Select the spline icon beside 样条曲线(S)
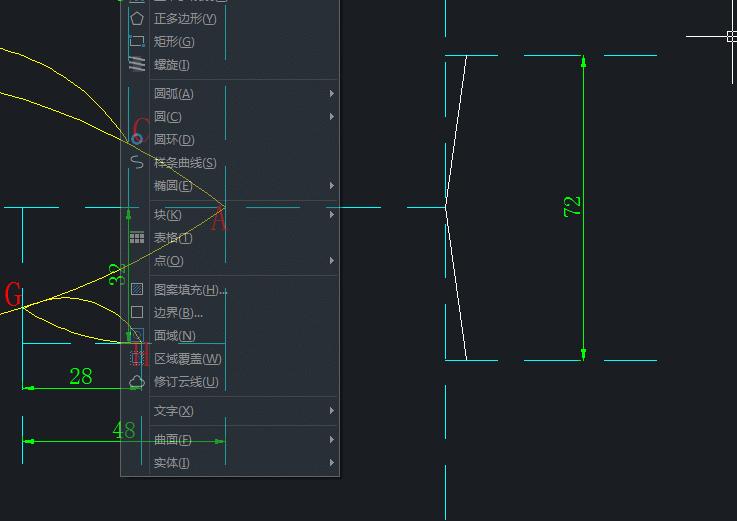Screen dimensions: 737x521 click(137, 162)
